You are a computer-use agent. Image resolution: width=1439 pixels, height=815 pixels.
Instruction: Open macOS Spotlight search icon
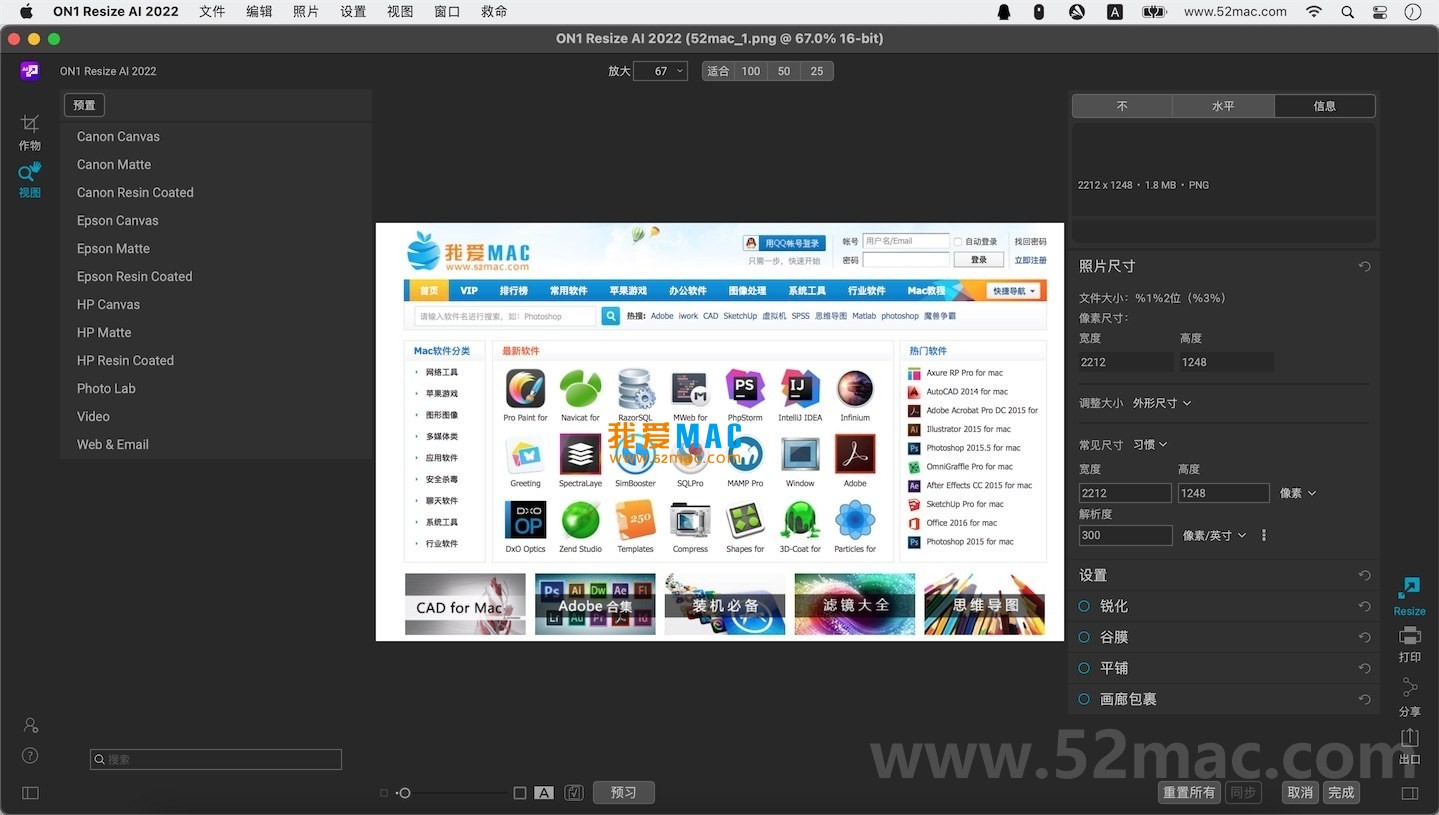(1348, 12)
